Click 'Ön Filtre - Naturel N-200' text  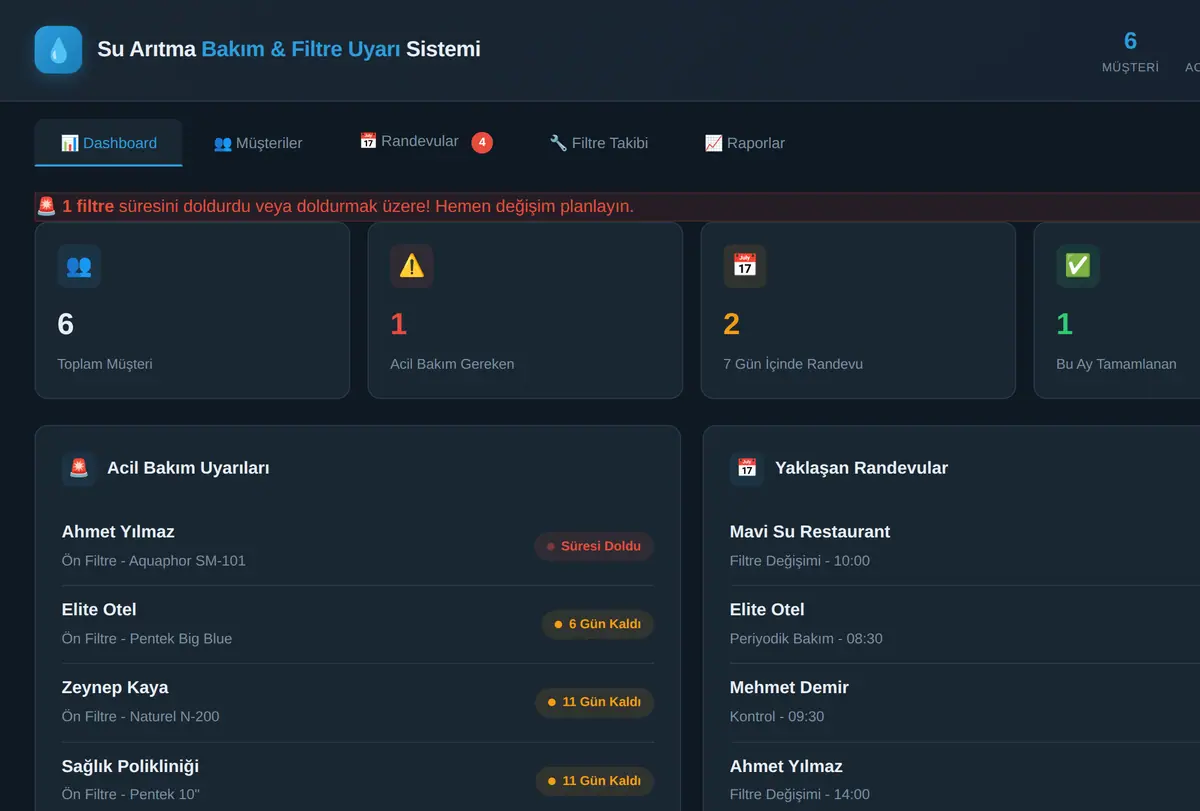[141, 717]
